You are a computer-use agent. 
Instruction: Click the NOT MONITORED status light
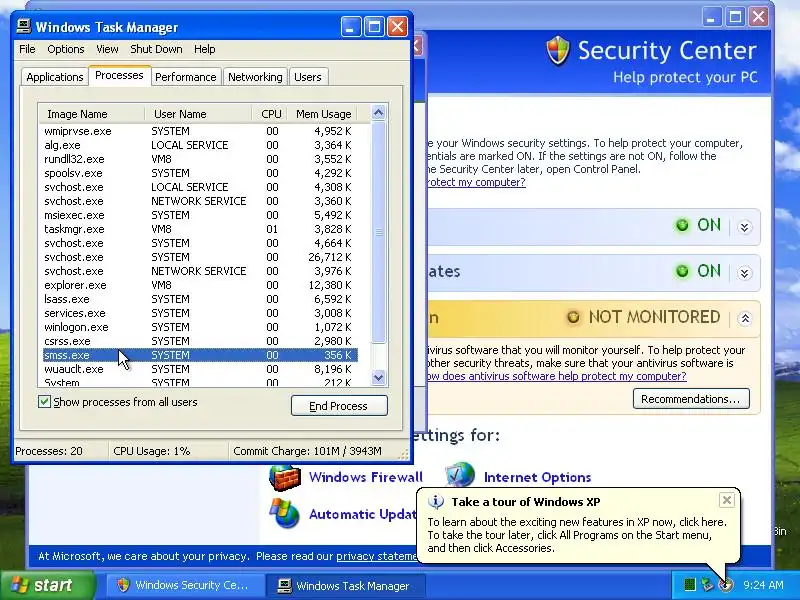click(573, 317)
